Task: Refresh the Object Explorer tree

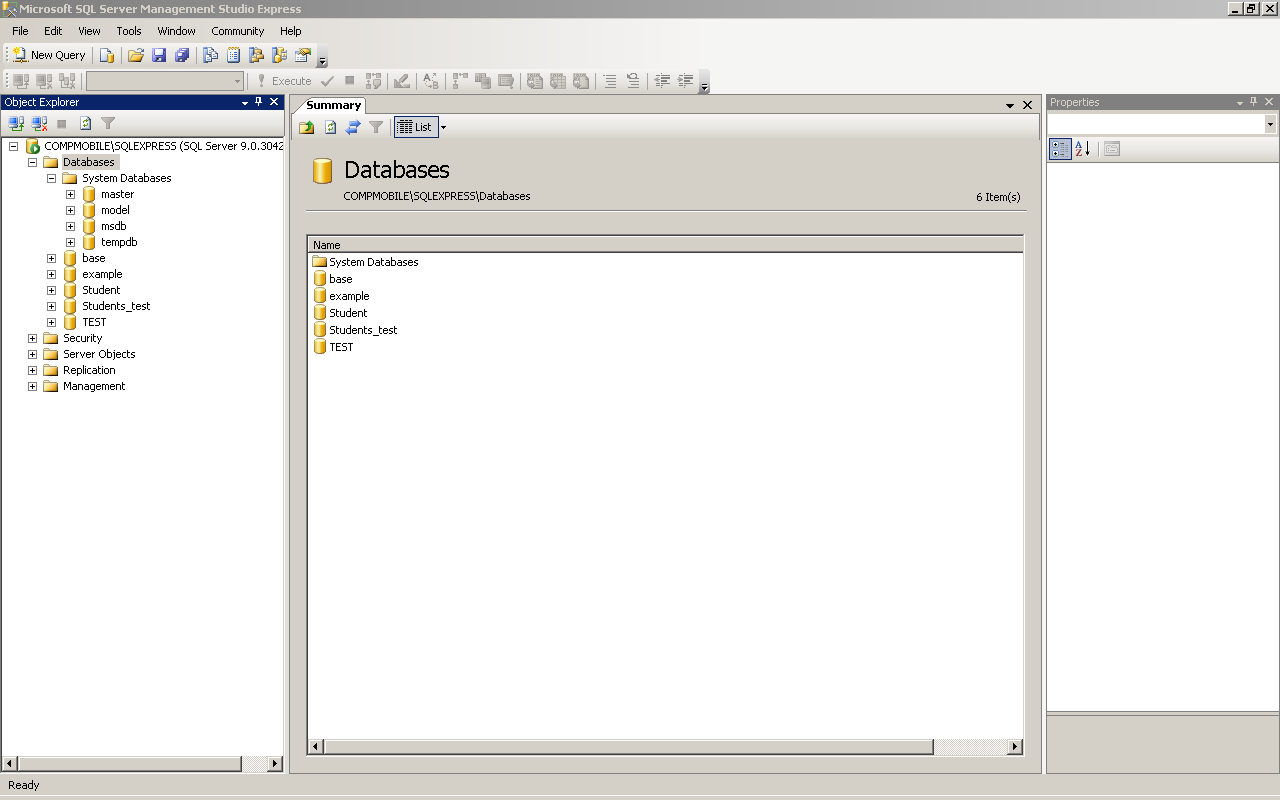Action: point(86,123)
